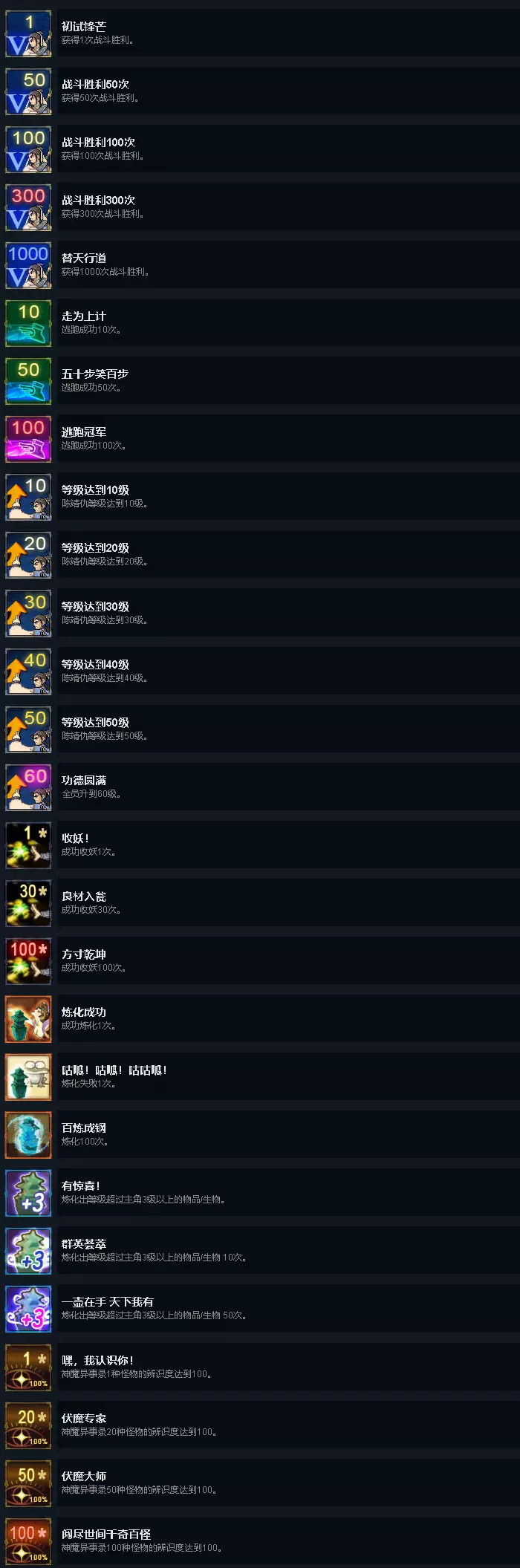Open the 群英荟萃 achievement row
The height and width of the screenshot is (1568, 520).
(288, 1251)
